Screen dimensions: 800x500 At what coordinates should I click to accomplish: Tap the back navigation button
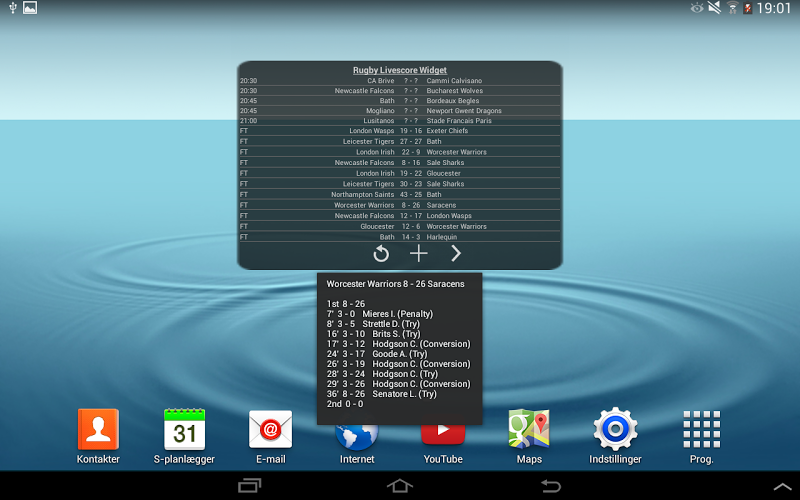coord(551,485)
